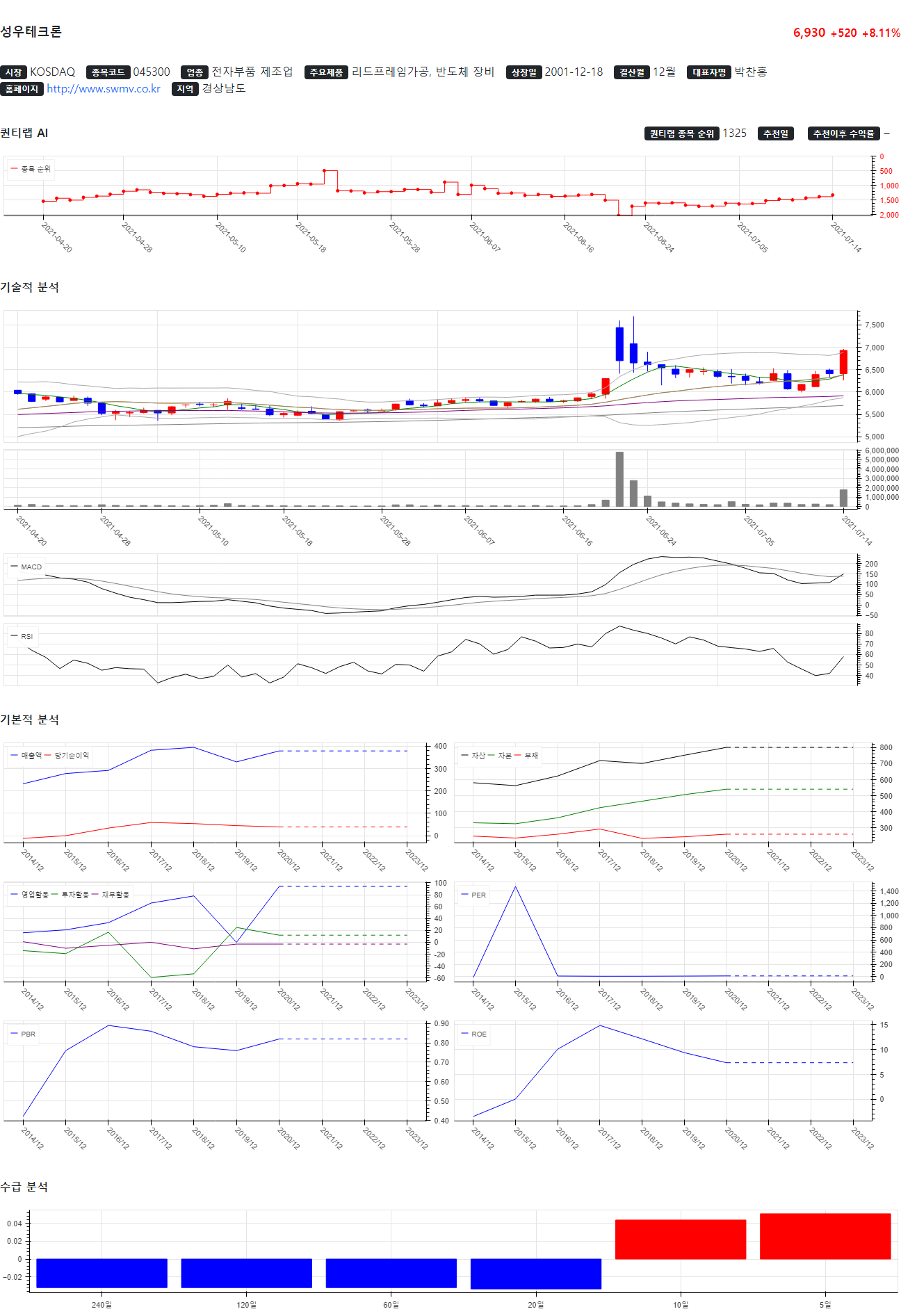This screenshot has width=901, height=1316.
Task: Click the latest red candlestick in the price chart
Action: (x=843, y=362)
